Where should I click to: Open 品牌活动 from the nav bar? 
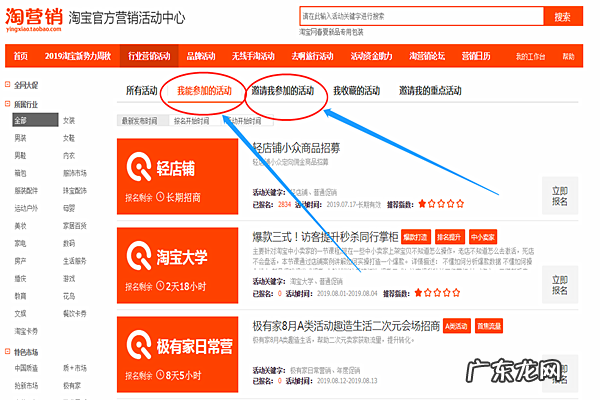coord(201,56)
